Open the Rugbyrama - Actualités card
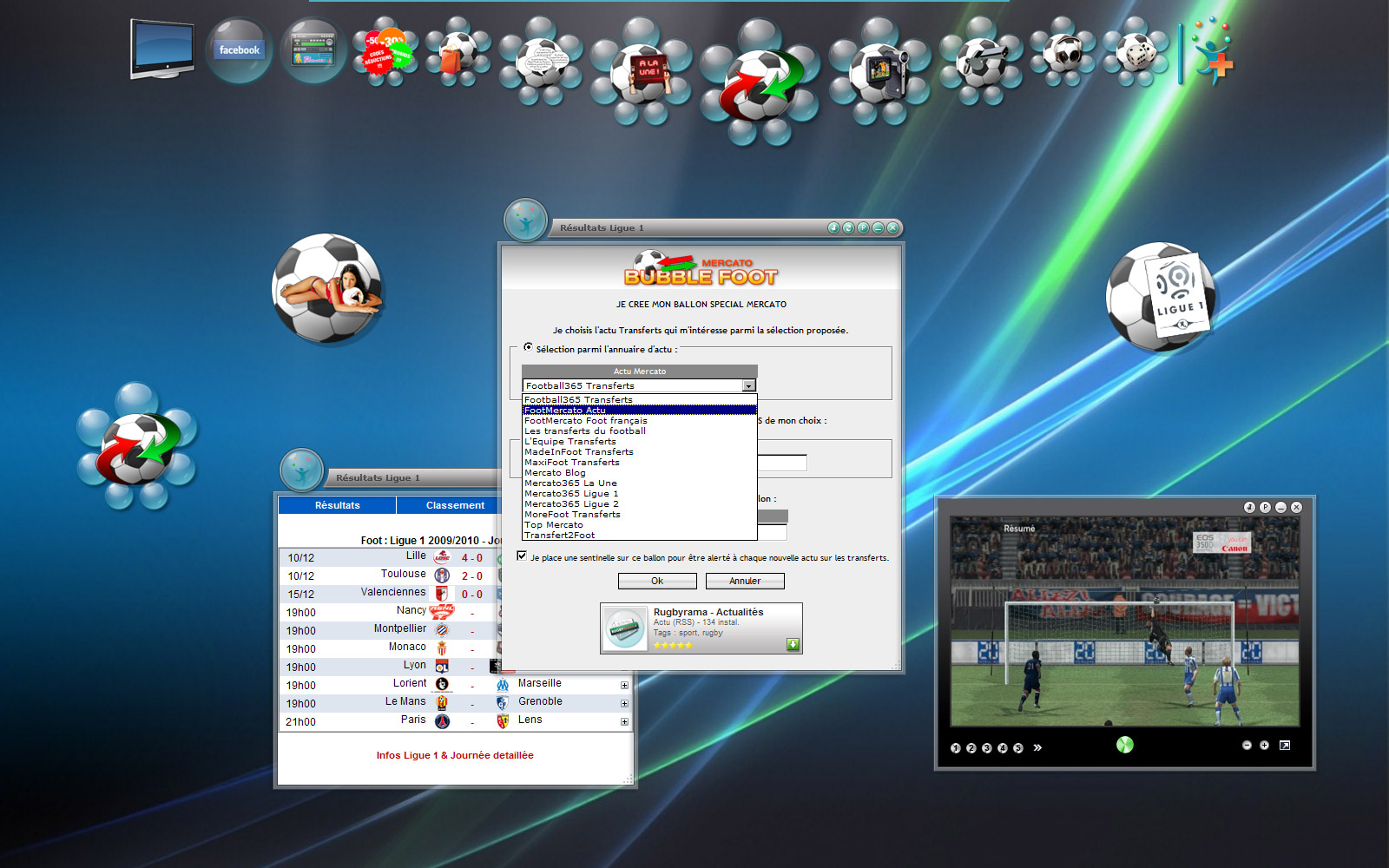The width and height of the screenshot is (1389, 868). coord(701,628)
